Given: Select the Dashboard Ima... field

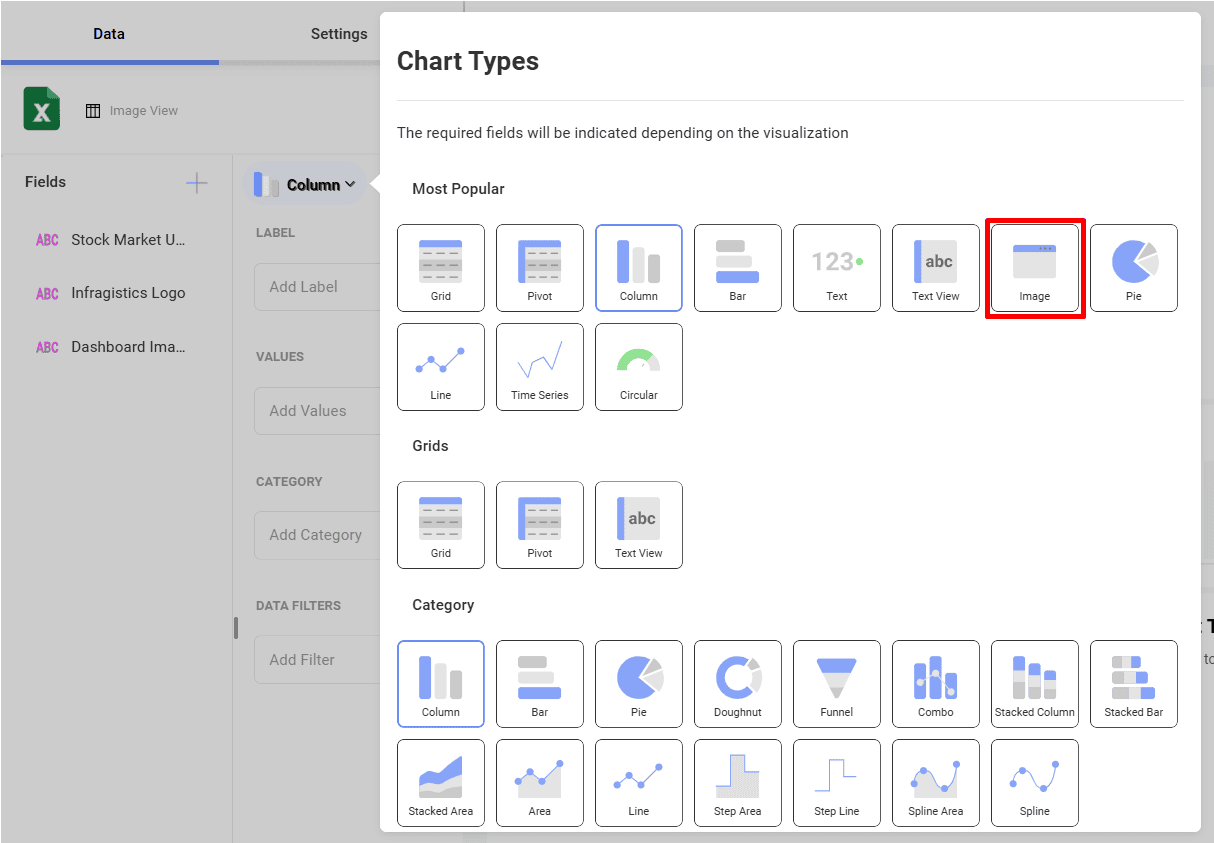Looking at the screenshot, I should click(x=110, y=347).
